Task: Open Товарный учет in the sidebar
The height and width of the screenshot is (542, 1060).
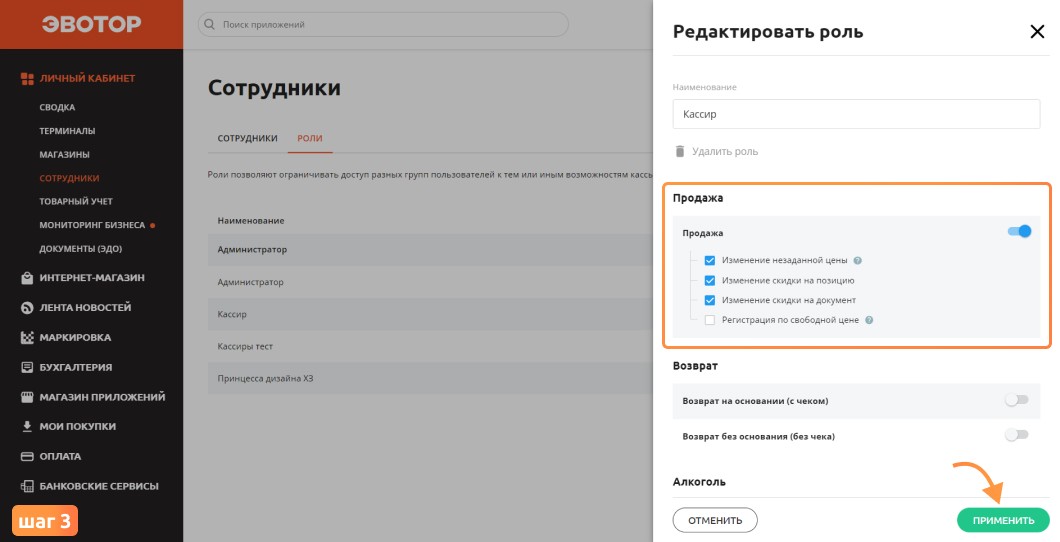Action: [x=76, y=201]
